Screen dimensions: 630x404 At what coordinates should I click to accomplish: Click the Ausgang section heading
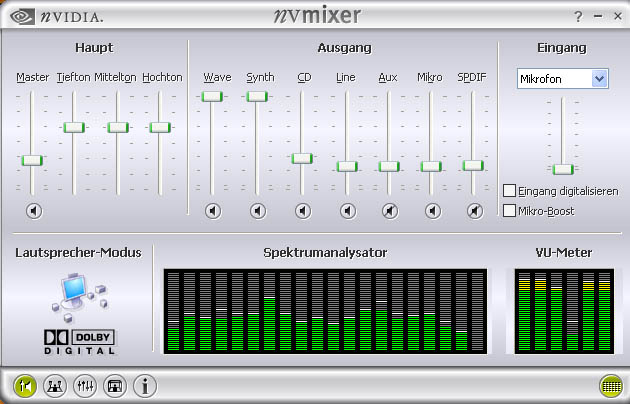345,48
